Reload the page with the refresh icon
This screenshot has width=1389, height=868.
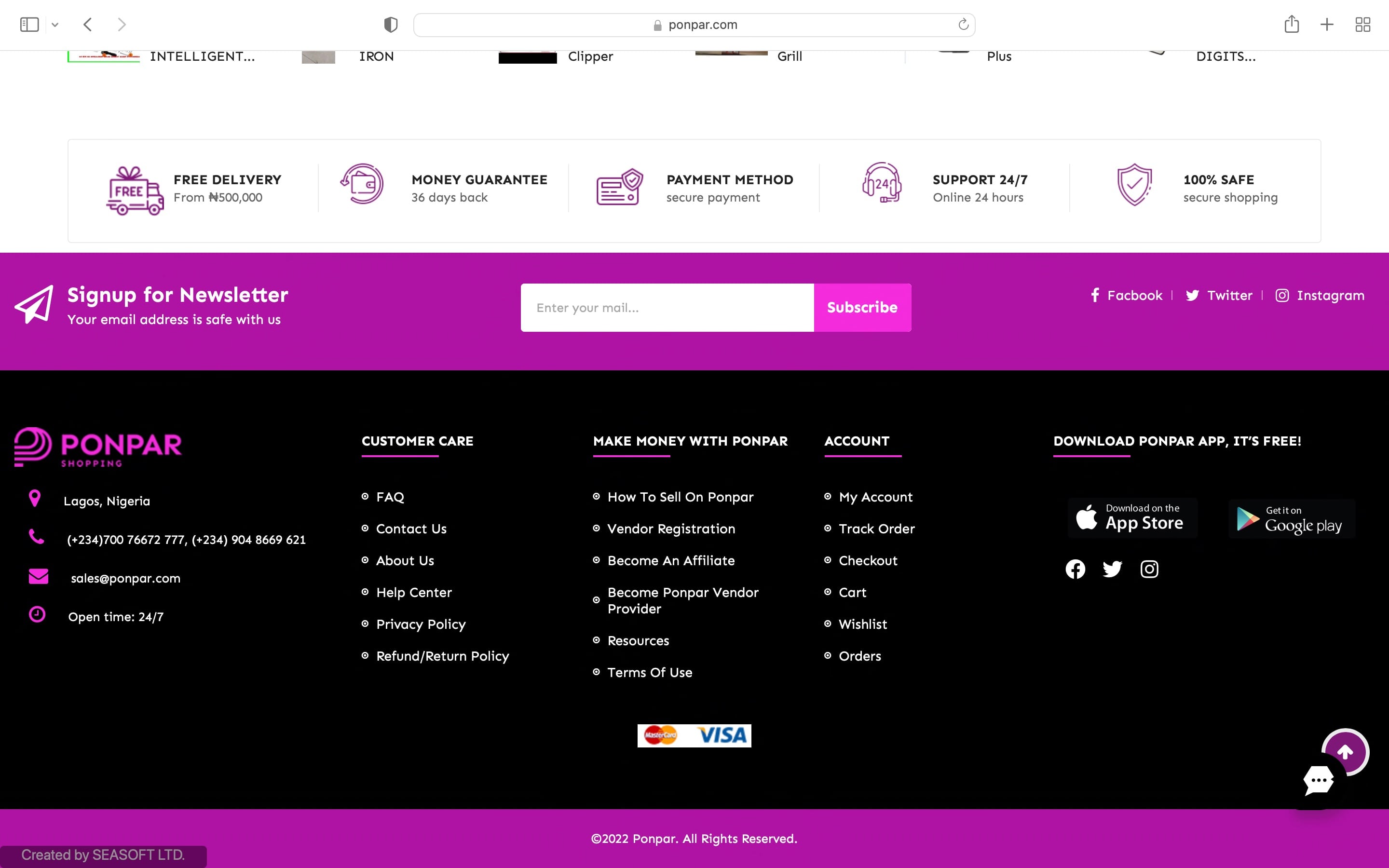[x=963, y=24]
